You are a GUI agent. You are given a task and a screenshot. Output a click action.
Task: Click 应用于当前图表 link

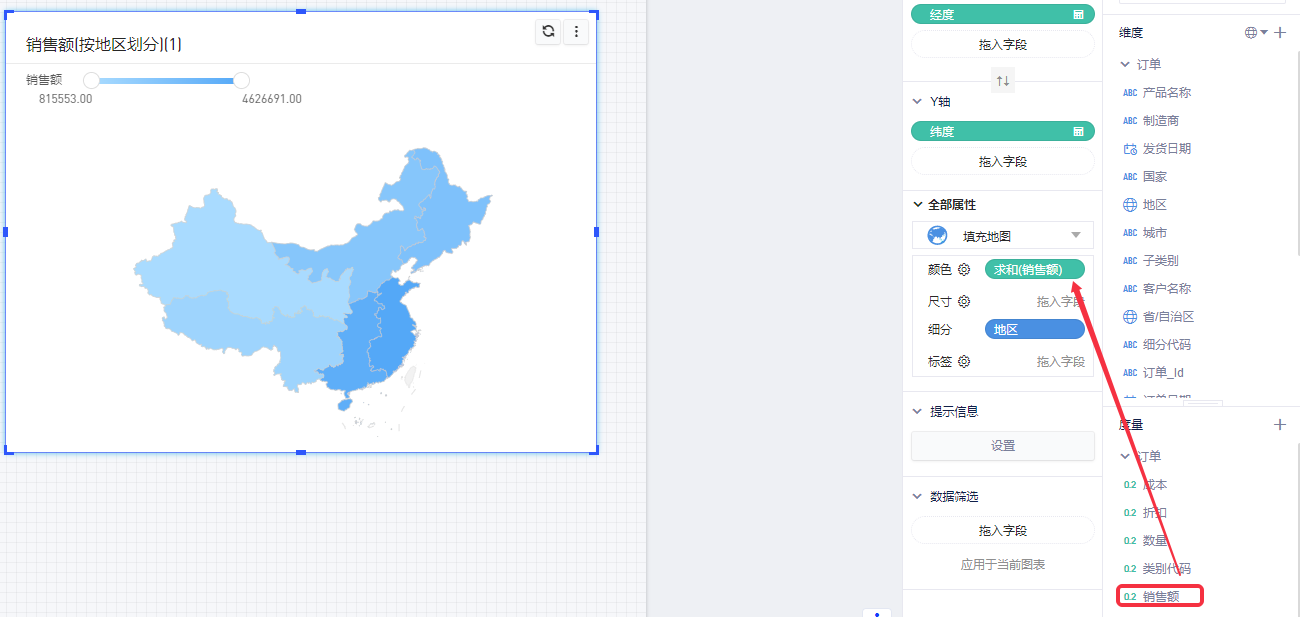[1003, 565]
